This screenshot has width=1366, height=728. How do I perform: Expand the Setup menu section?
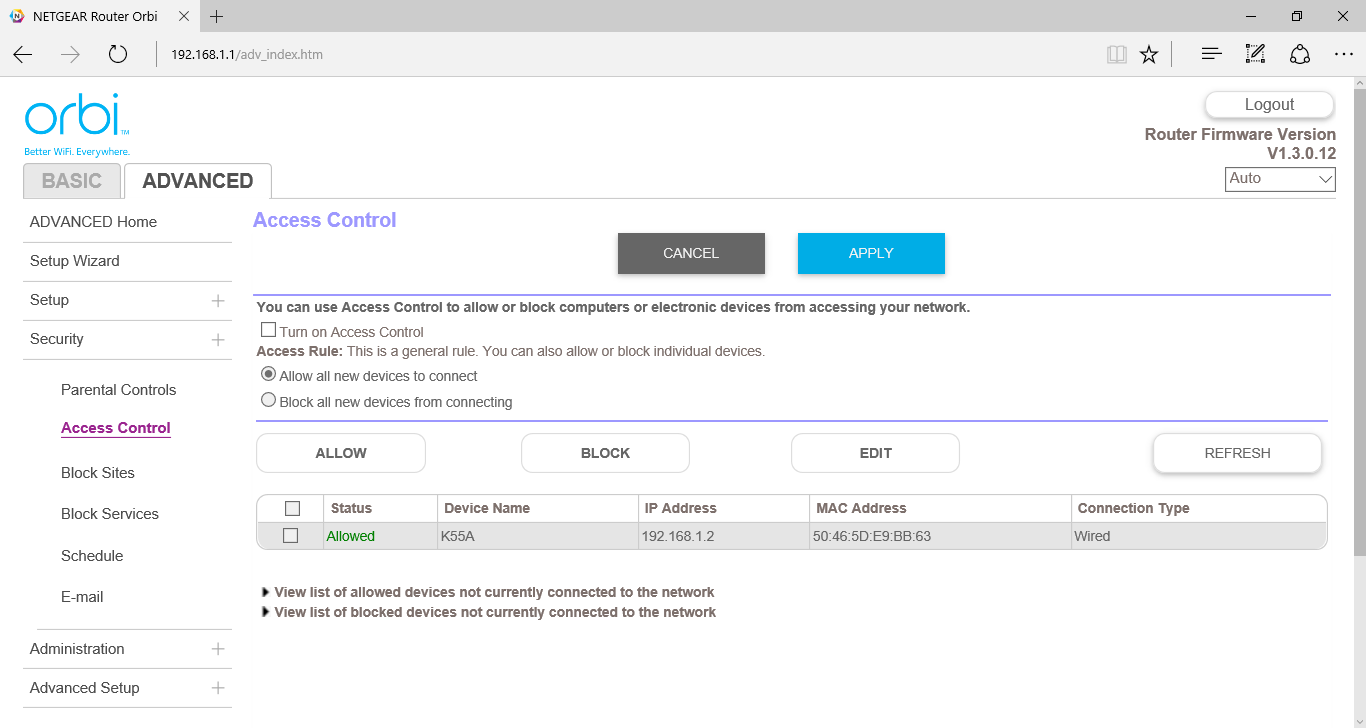[x=217, y=300]
